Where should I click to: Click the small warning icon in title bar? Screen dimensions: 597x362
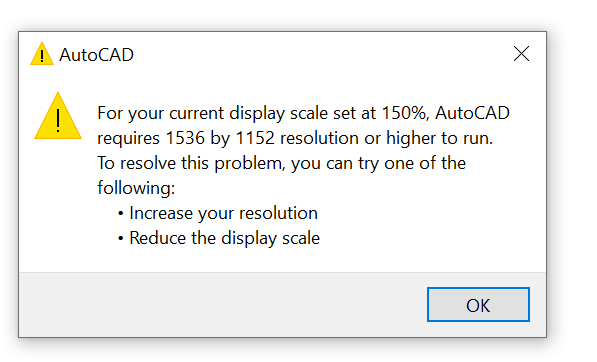click(42, 54)
